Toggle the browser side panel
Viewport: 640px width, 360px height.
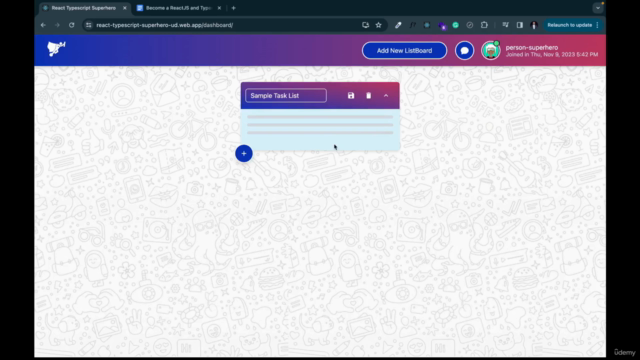coord(520,25)
